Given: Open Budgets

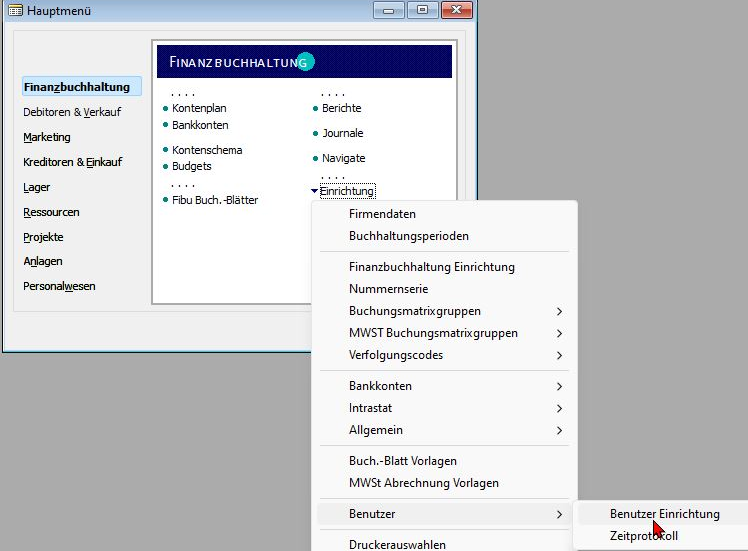Looking at the screenshot, I should [191, 166].
